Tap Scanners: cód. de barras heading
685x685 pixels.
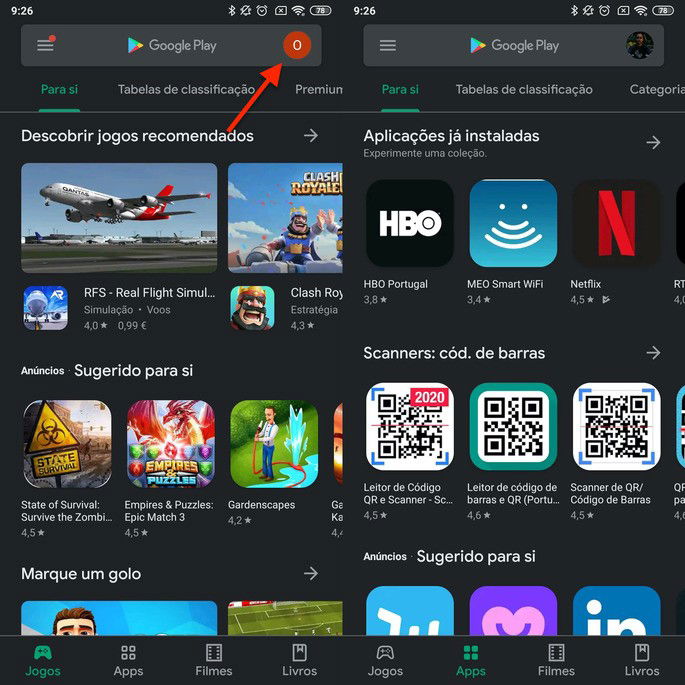tap(454, 353)
